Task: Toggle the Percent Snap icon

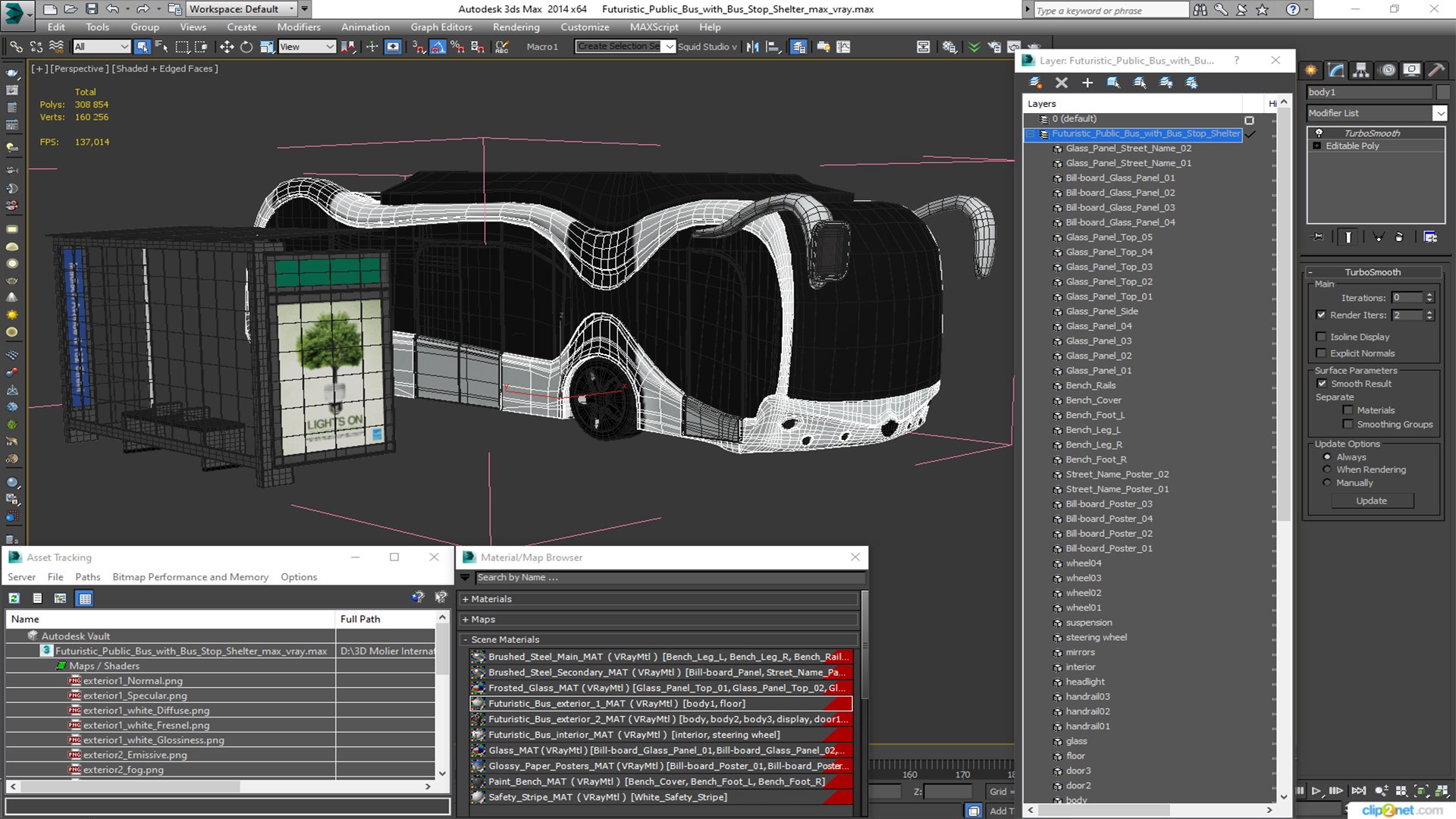Action: [x=457, y=47]
